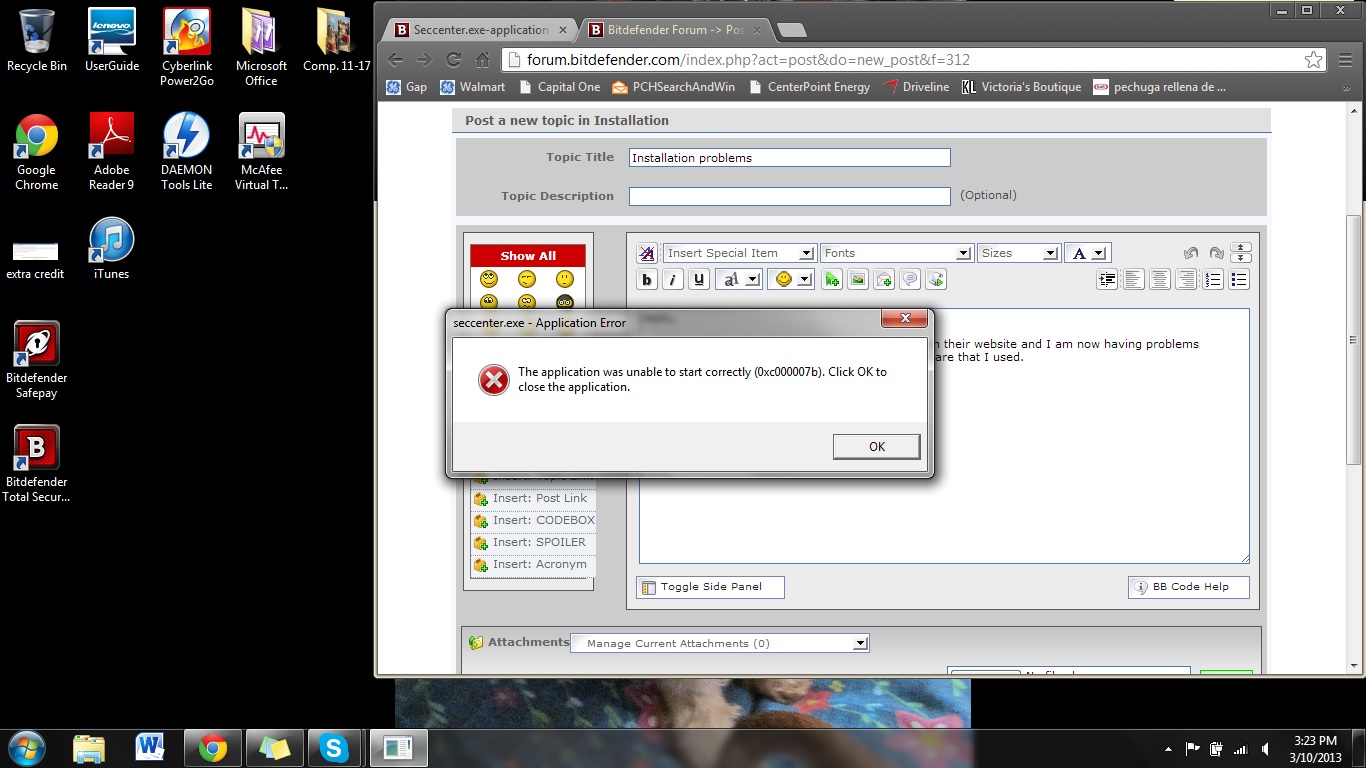This screenshot has width=1366, height=768.
Task: Click the insert email link icon
Action: coord(883,280)
